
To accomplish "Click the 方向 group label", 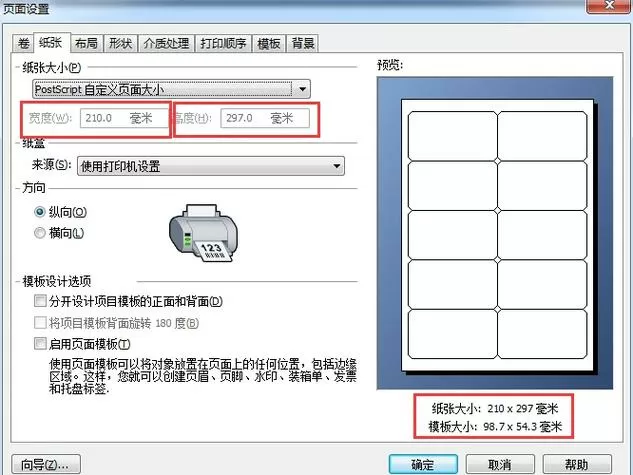I will coord(34,188).
